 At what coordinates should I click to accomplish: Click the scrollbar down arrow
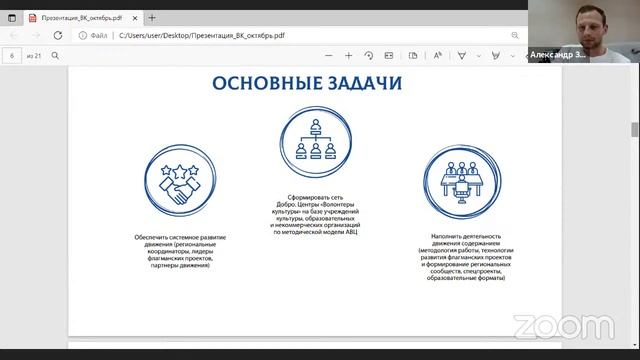click(x=634, y=345)
